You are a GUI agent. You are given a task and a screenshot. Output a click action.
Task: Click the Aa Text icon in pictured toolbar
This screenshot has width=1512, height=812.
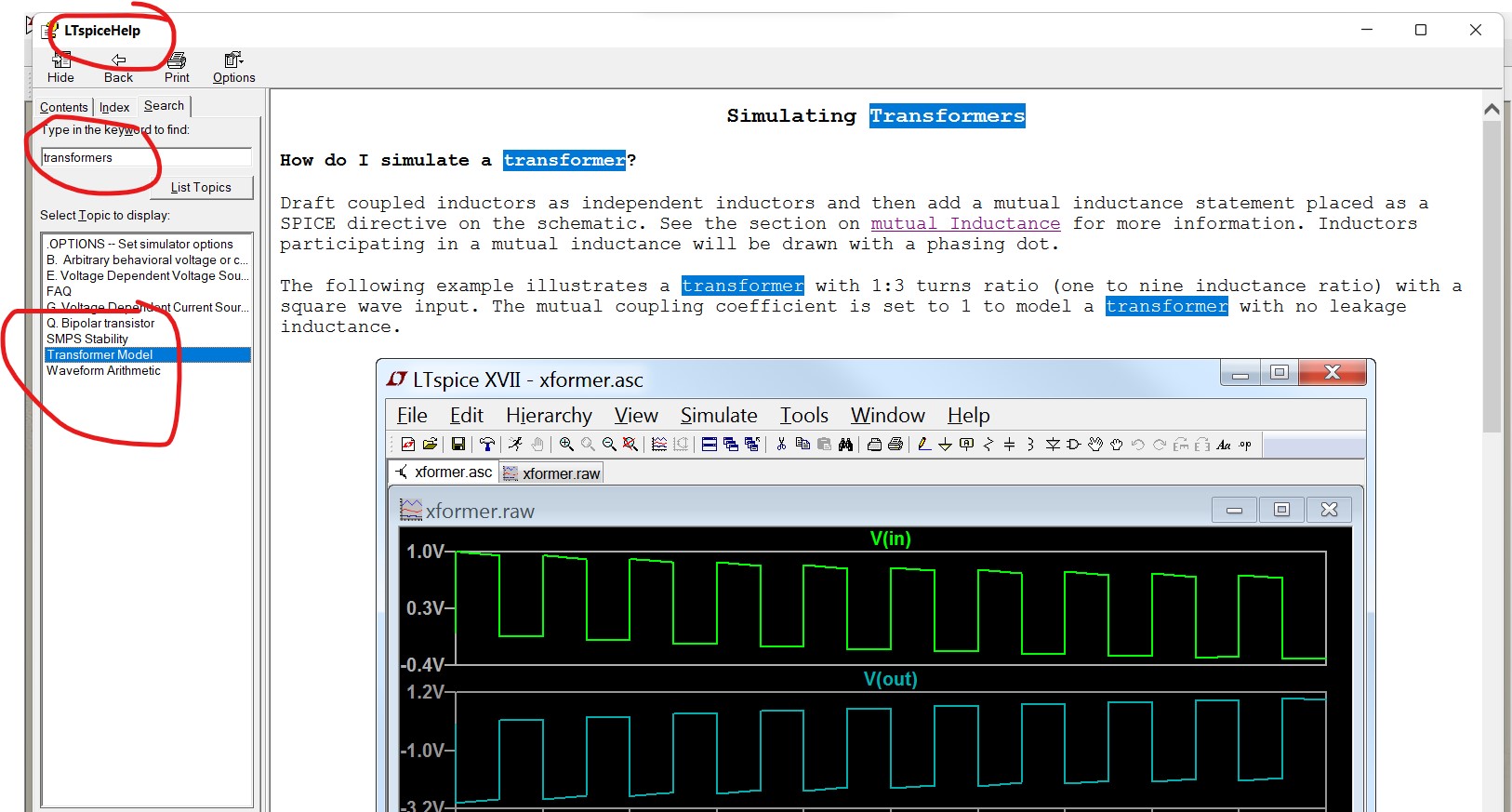[1224, 445]
